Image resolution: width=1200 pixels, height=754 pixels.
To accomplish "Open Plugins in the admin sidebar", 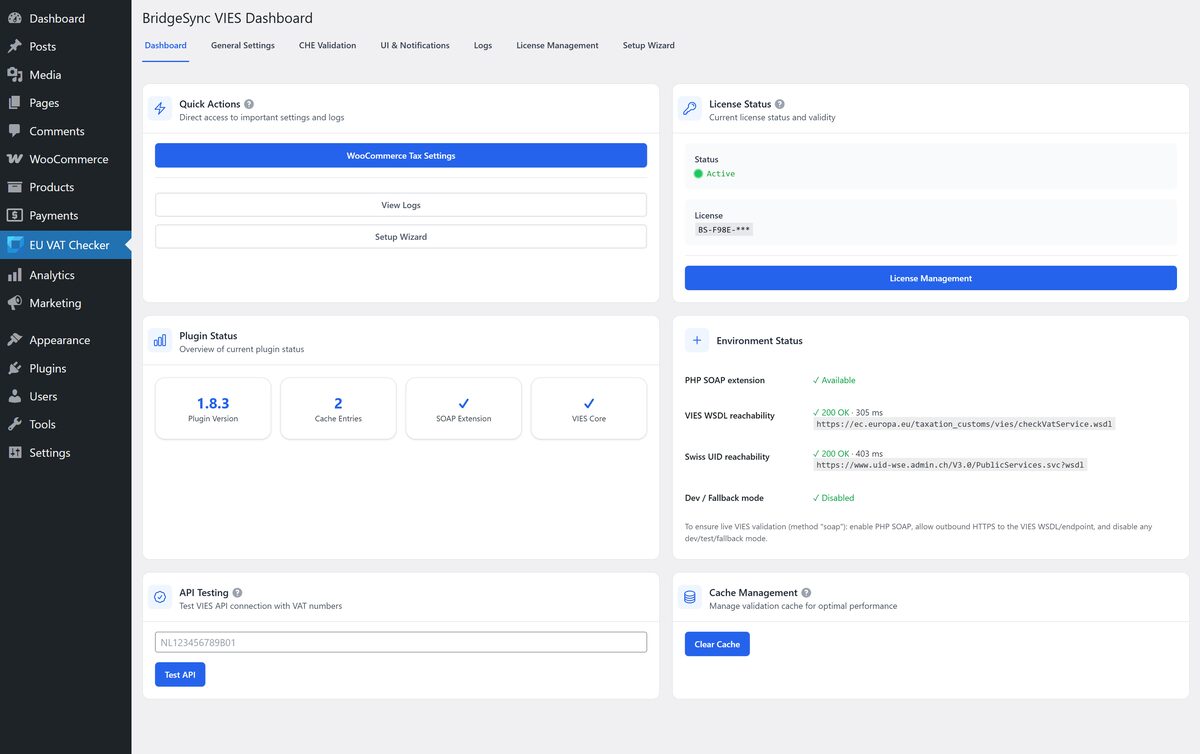I will click(48, 368).
